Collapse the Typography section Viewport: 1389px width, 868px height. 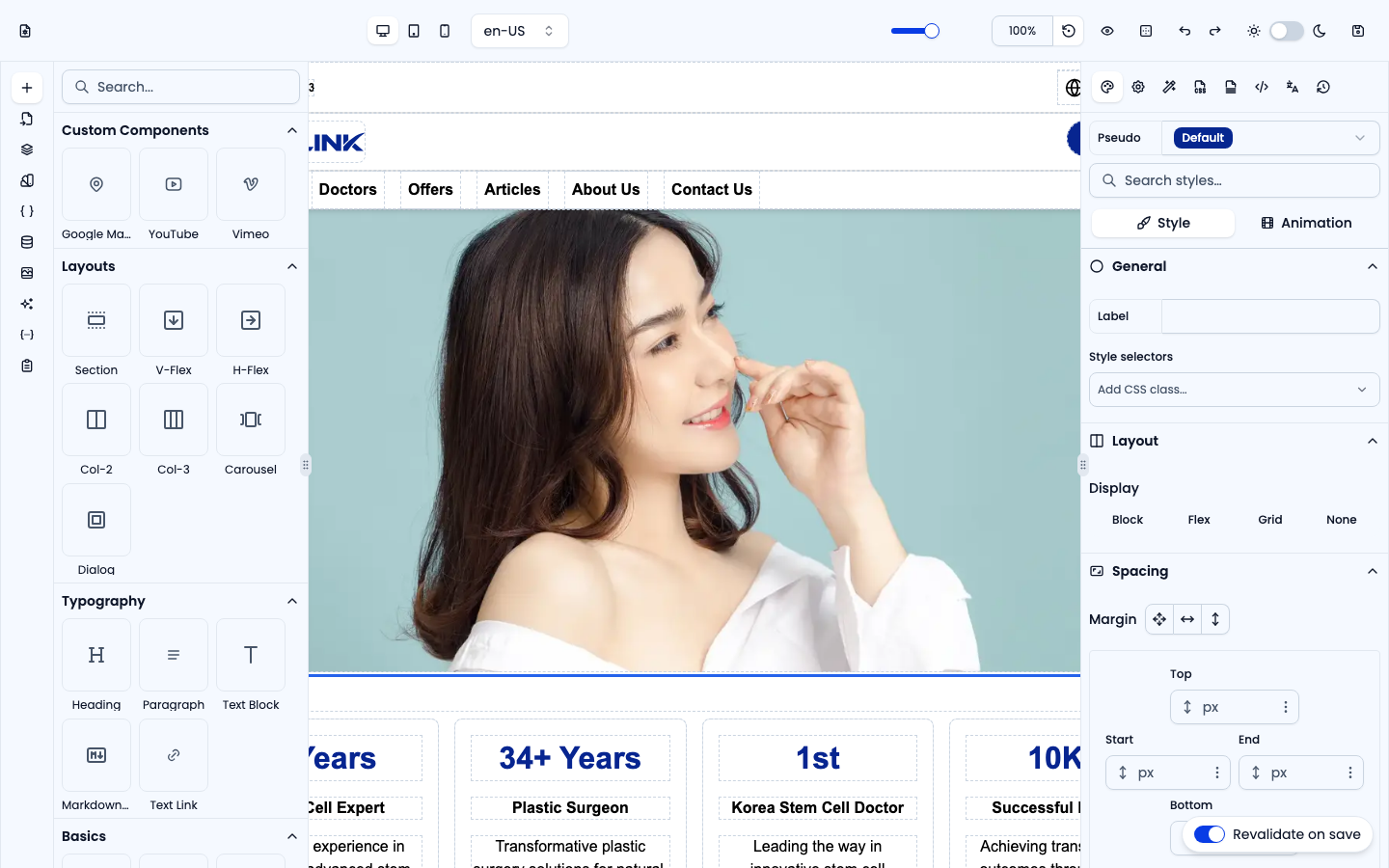(x=292, y=601)
